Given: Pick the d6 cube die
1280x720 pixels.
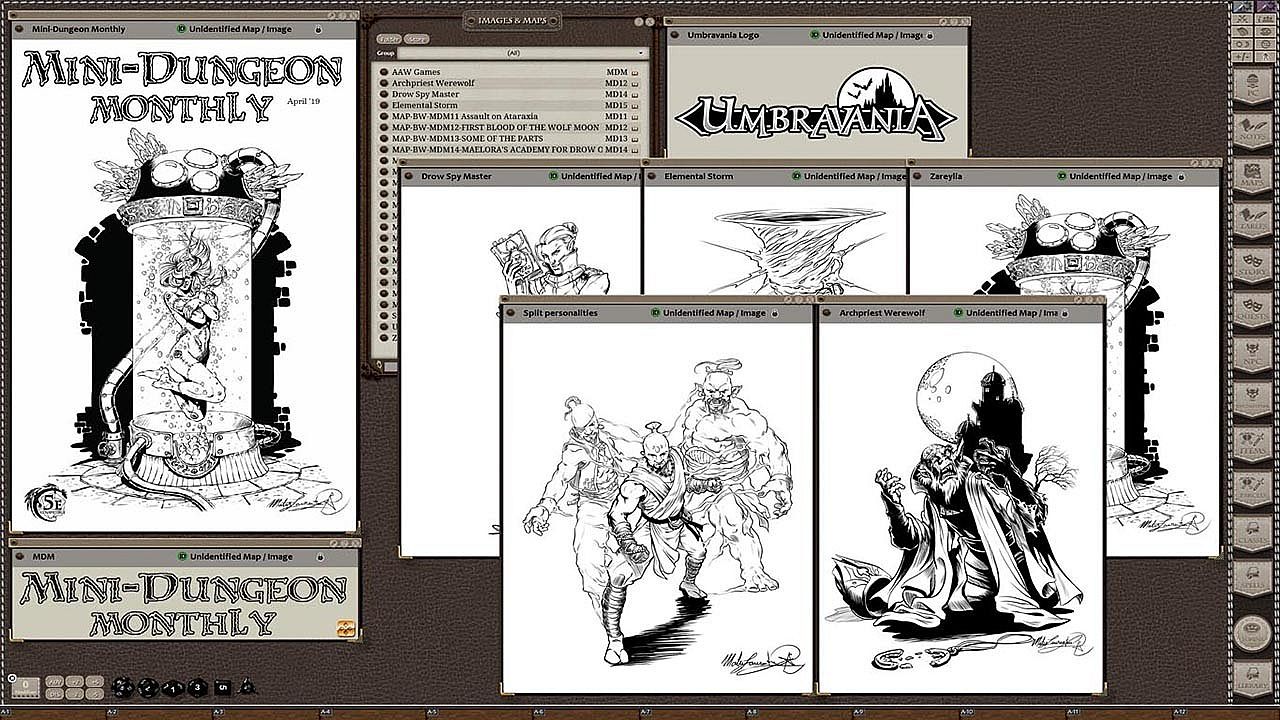Looking at the screenshot, I should [x=222, y=687].
